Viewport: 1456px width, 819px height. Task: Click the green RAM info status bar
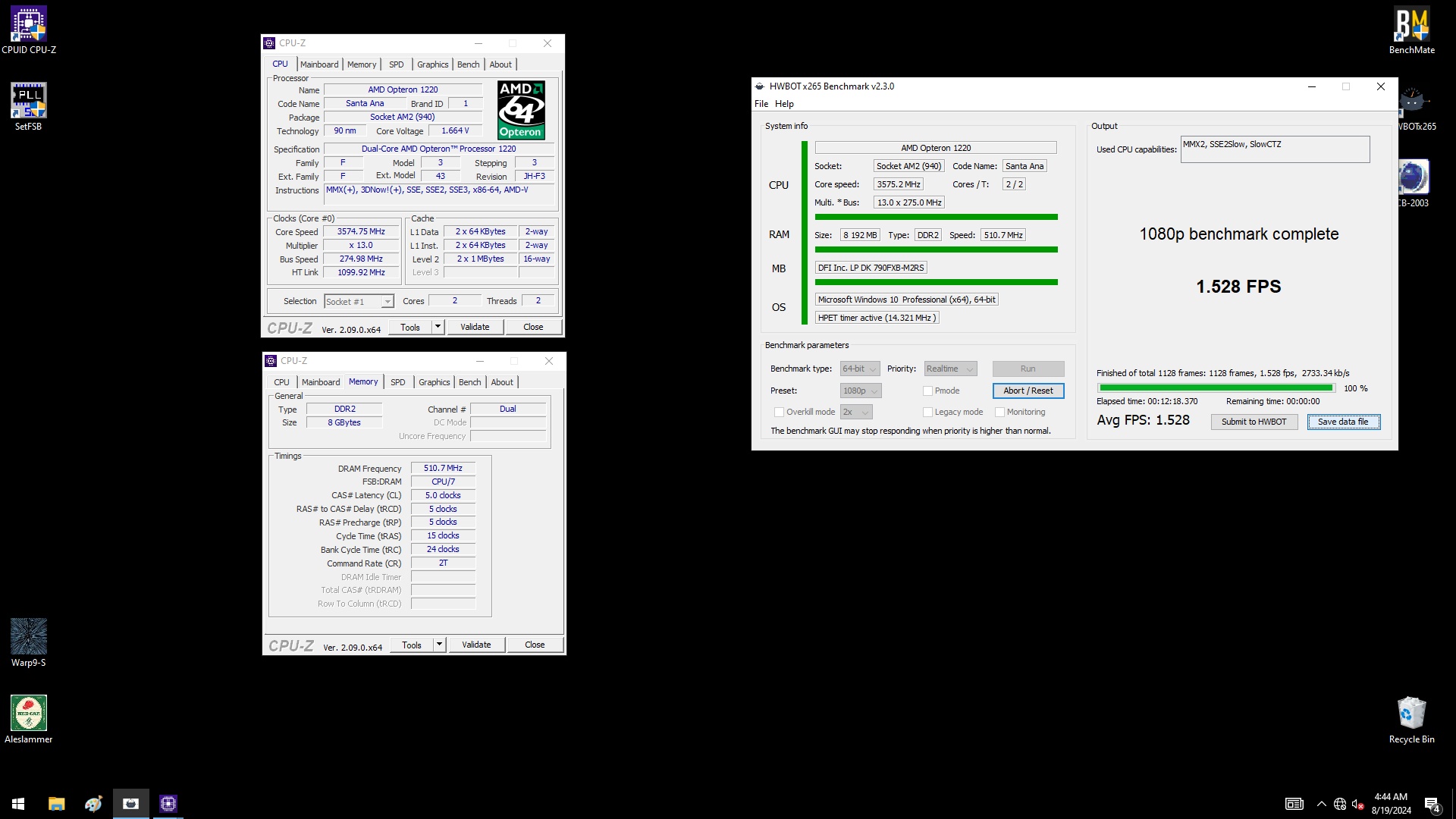[936, 249]
